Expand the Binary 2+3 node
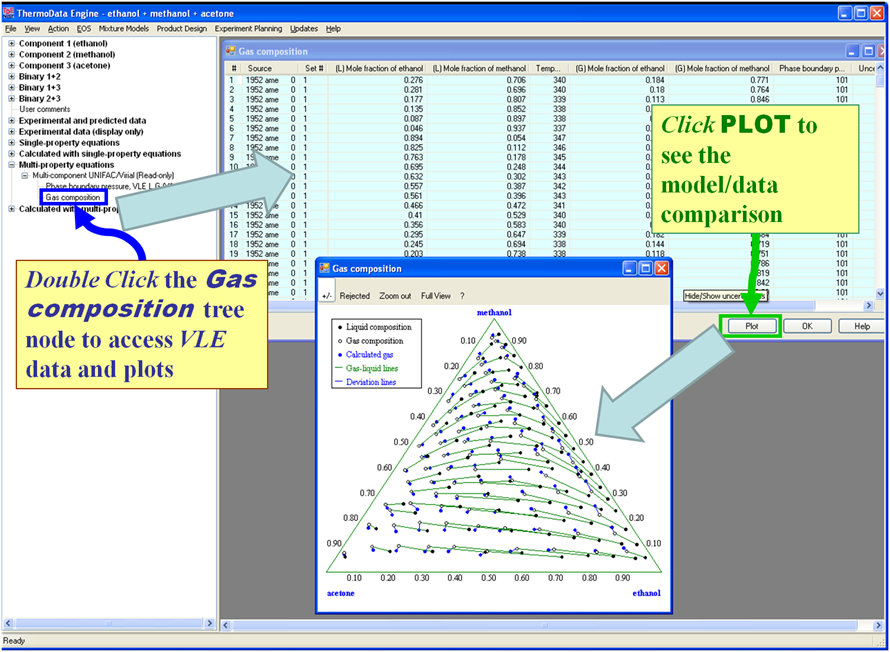 click(x=11, y=98)
